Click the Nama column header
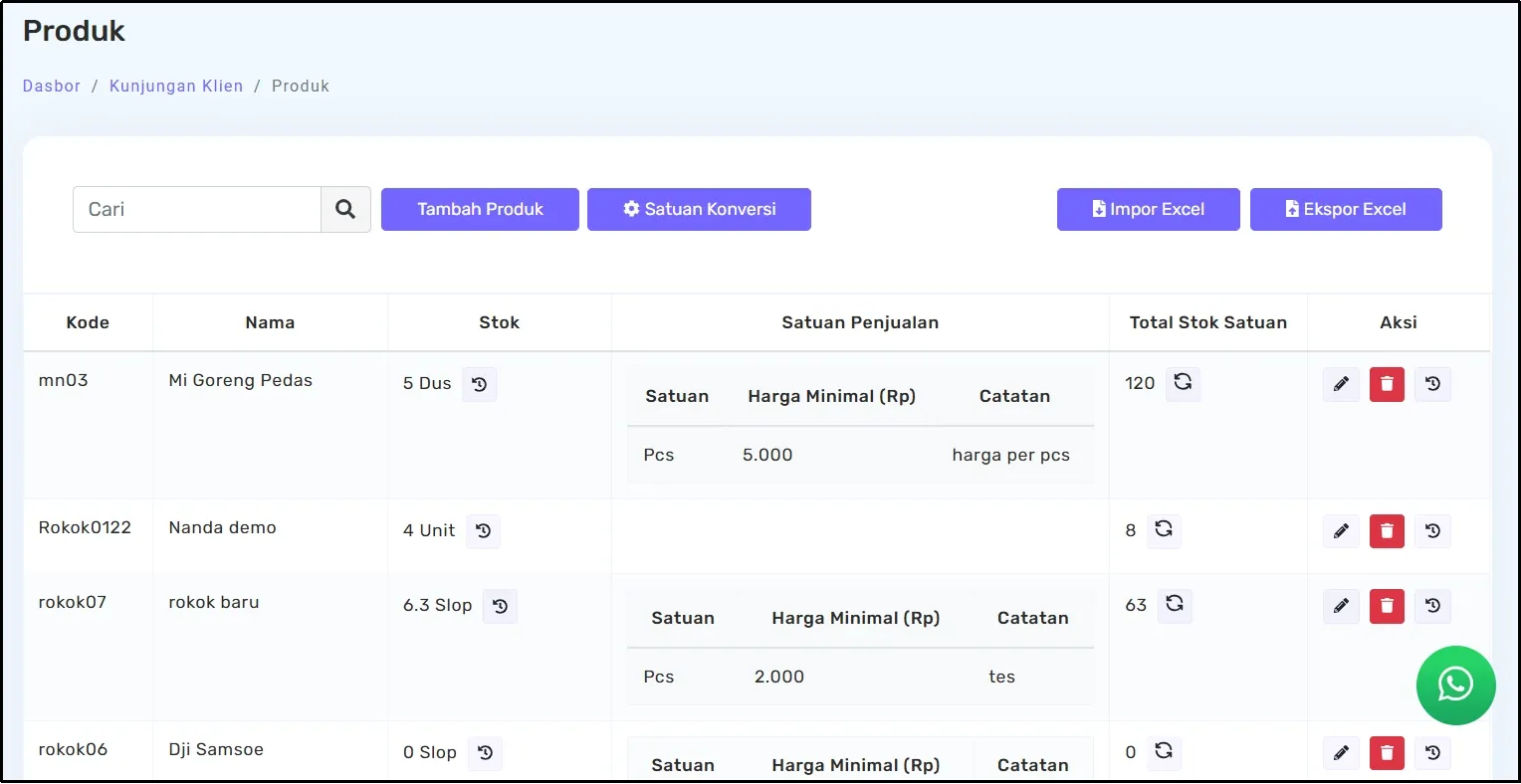 pos(270,322)
